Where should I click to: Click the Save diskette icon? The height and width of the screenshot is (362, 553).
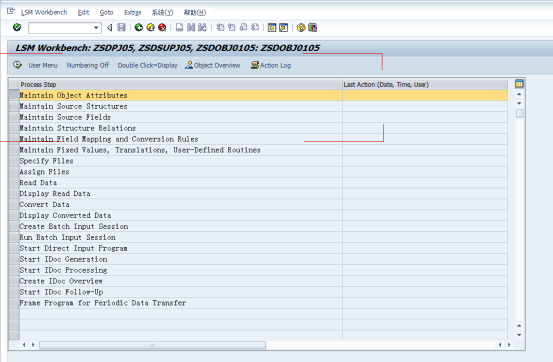click(x=121, y=27)
